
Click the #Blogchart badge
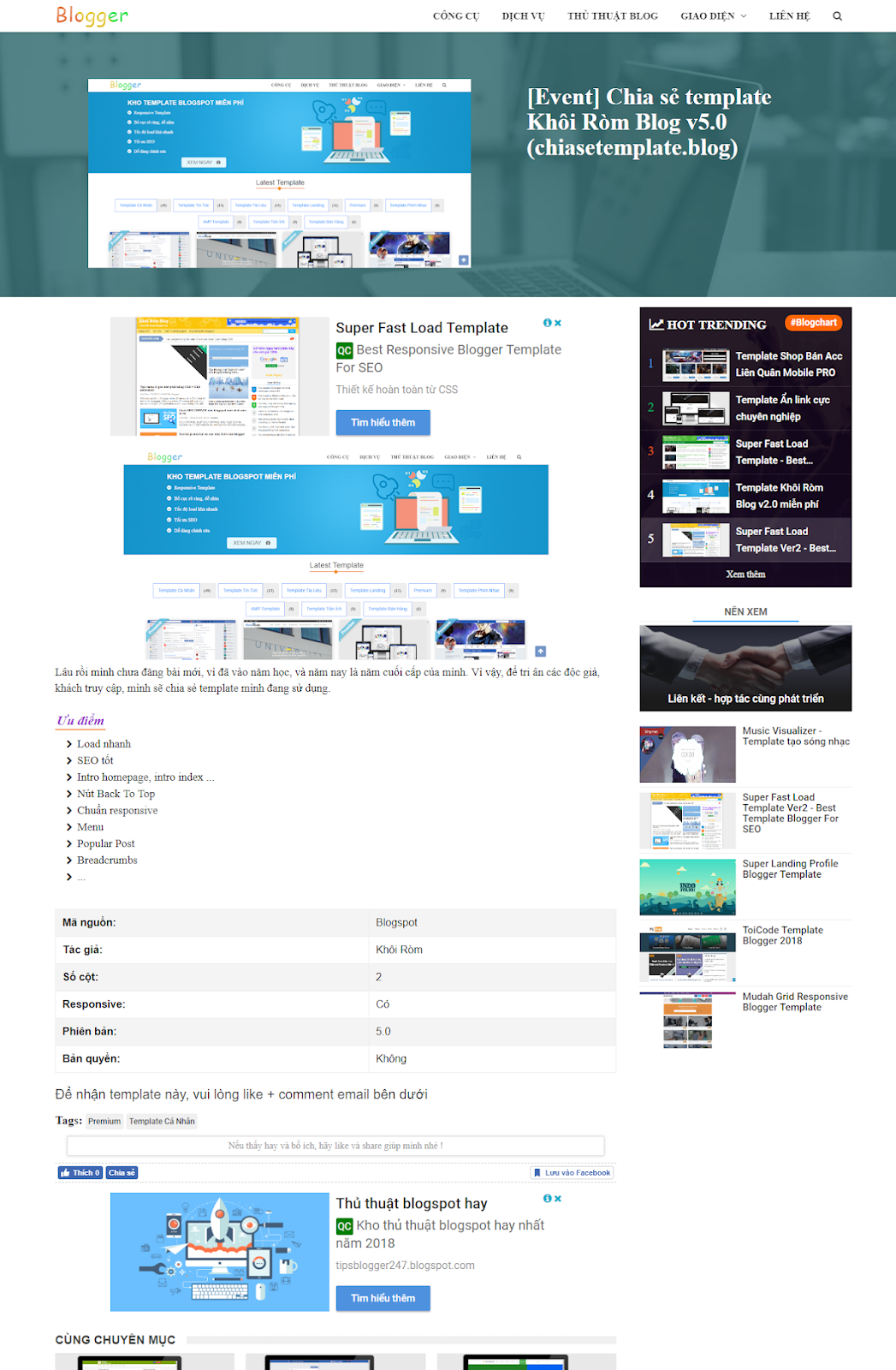tap(814, 323)
